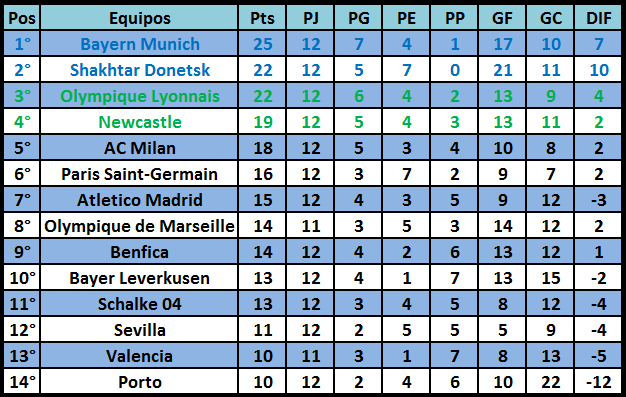Image resolution: width=626 pixels, height=397 pixels.
Task: Select the Olympique Lyonnais team cell
Action: coord(139,96)
